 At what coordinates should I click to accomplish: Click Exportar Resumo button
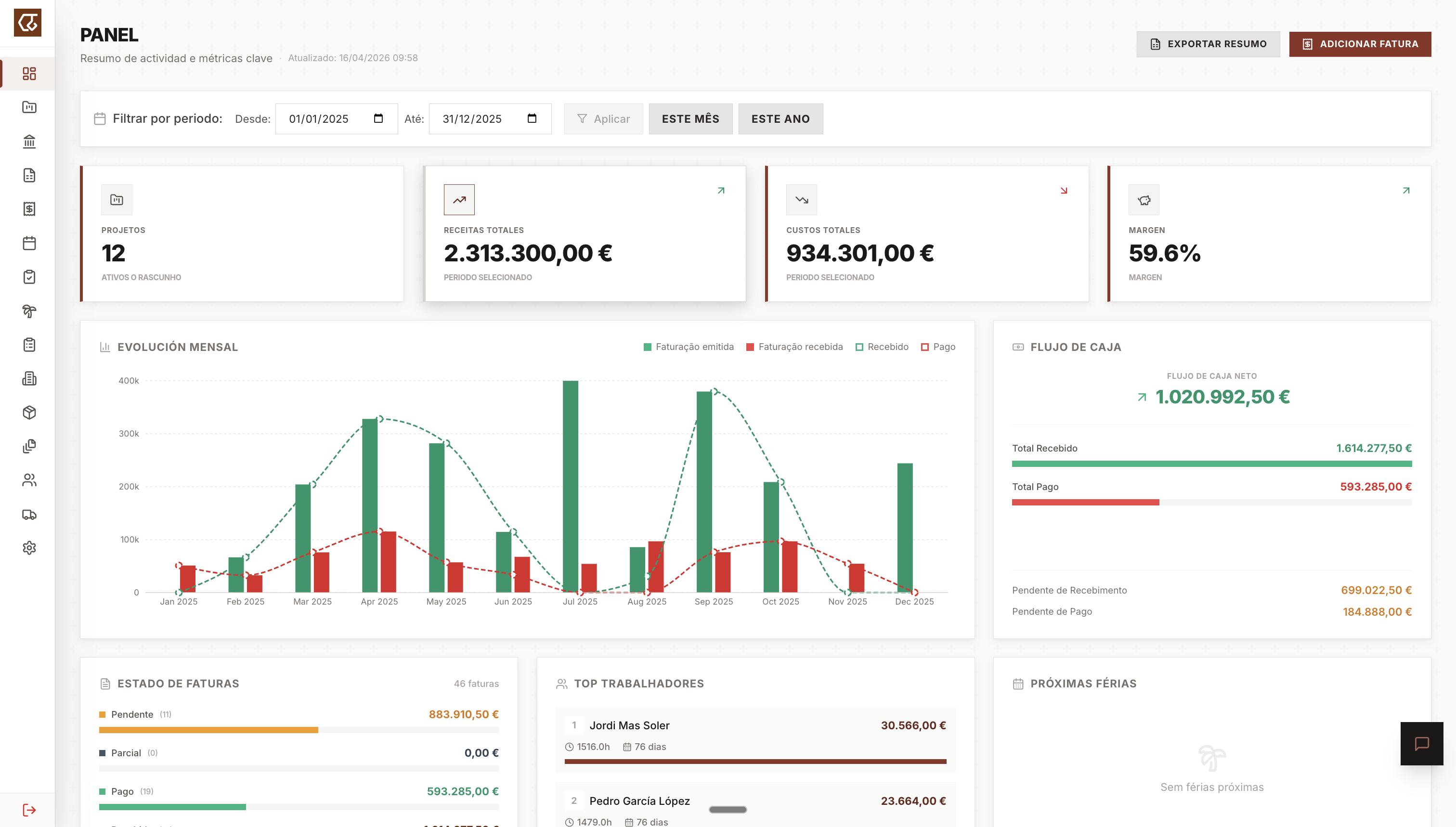[x=1208, y=44]
